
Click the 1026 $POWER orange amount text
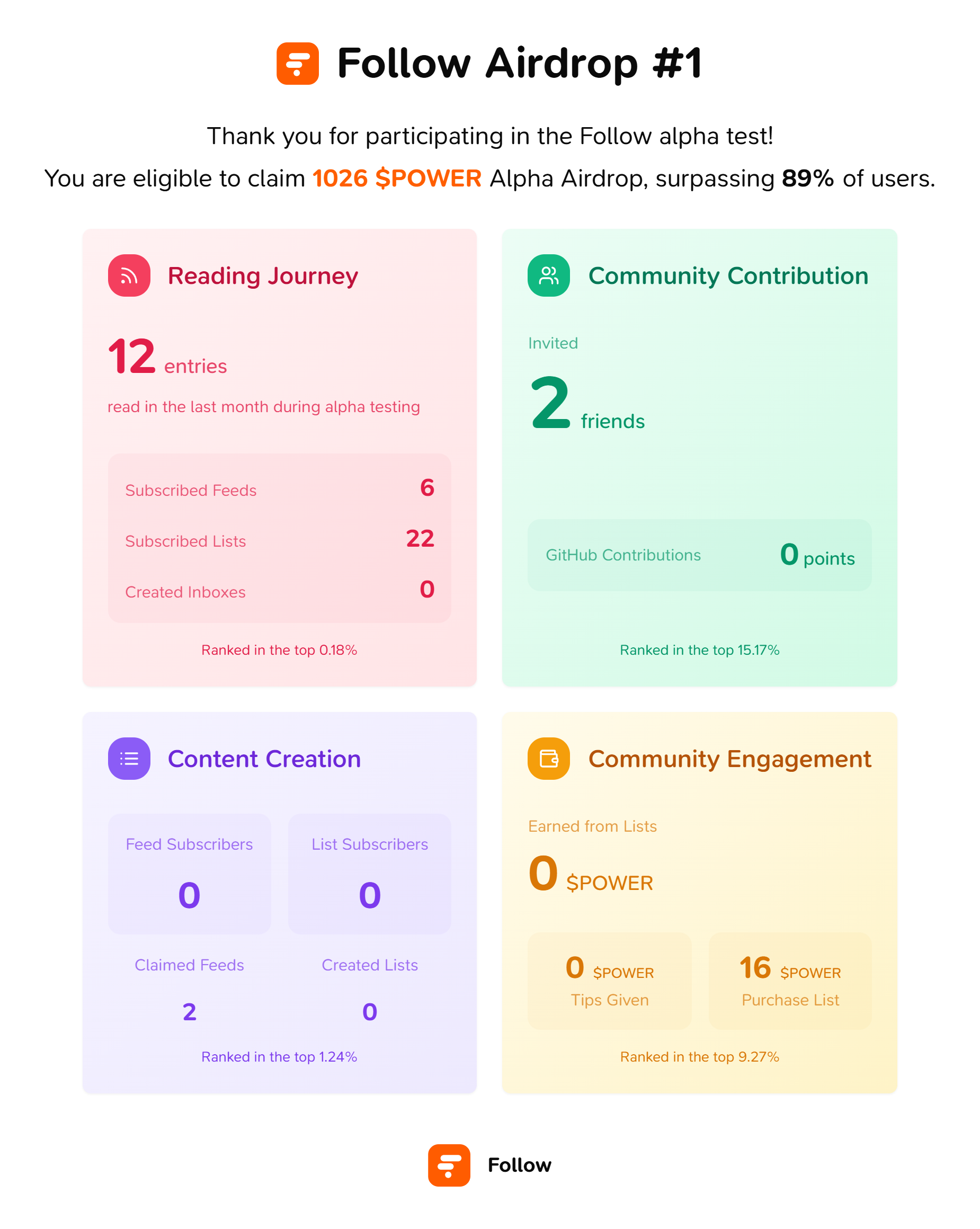pos(397,179)
